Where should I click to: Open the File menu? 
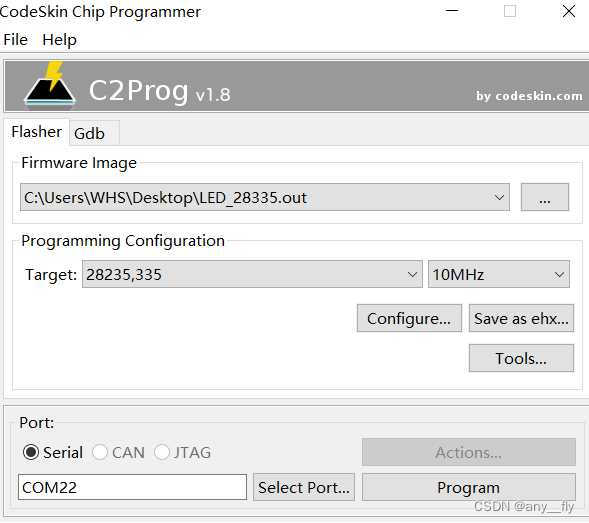pyautogui.click(x=15, y=40)
